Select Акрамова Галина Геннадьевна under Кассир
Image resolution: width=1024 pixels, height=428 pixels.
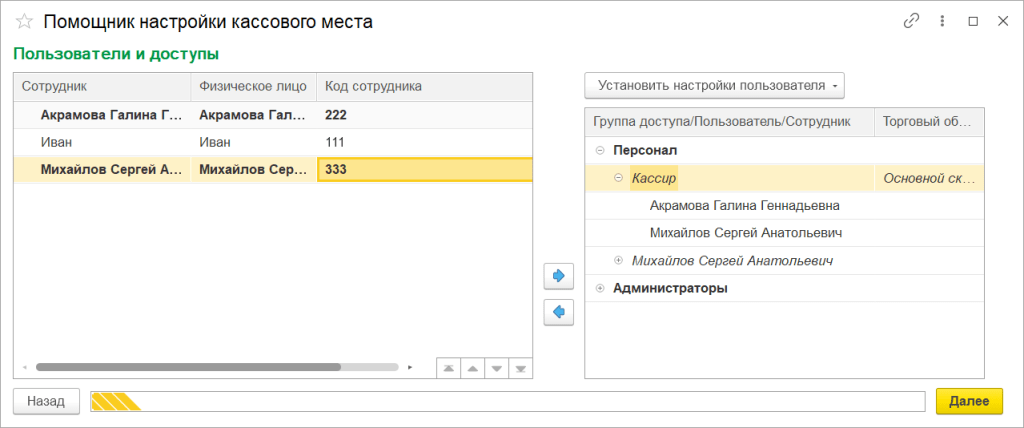744,206
